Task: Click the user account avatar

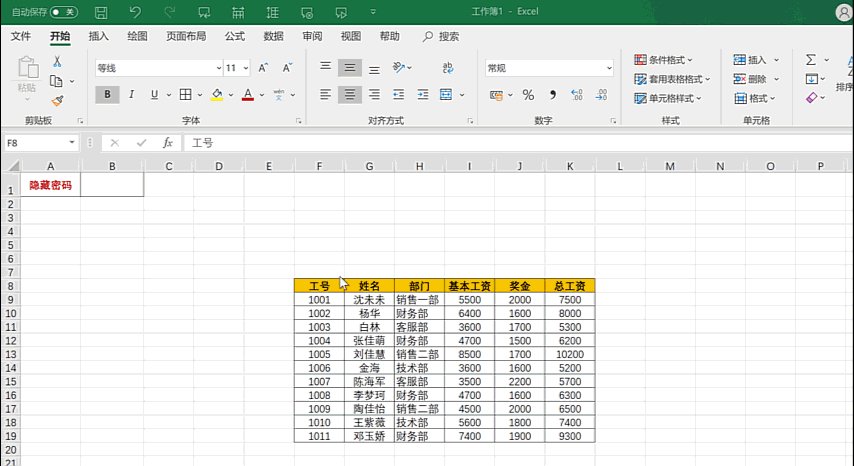Action: point(844,12)
